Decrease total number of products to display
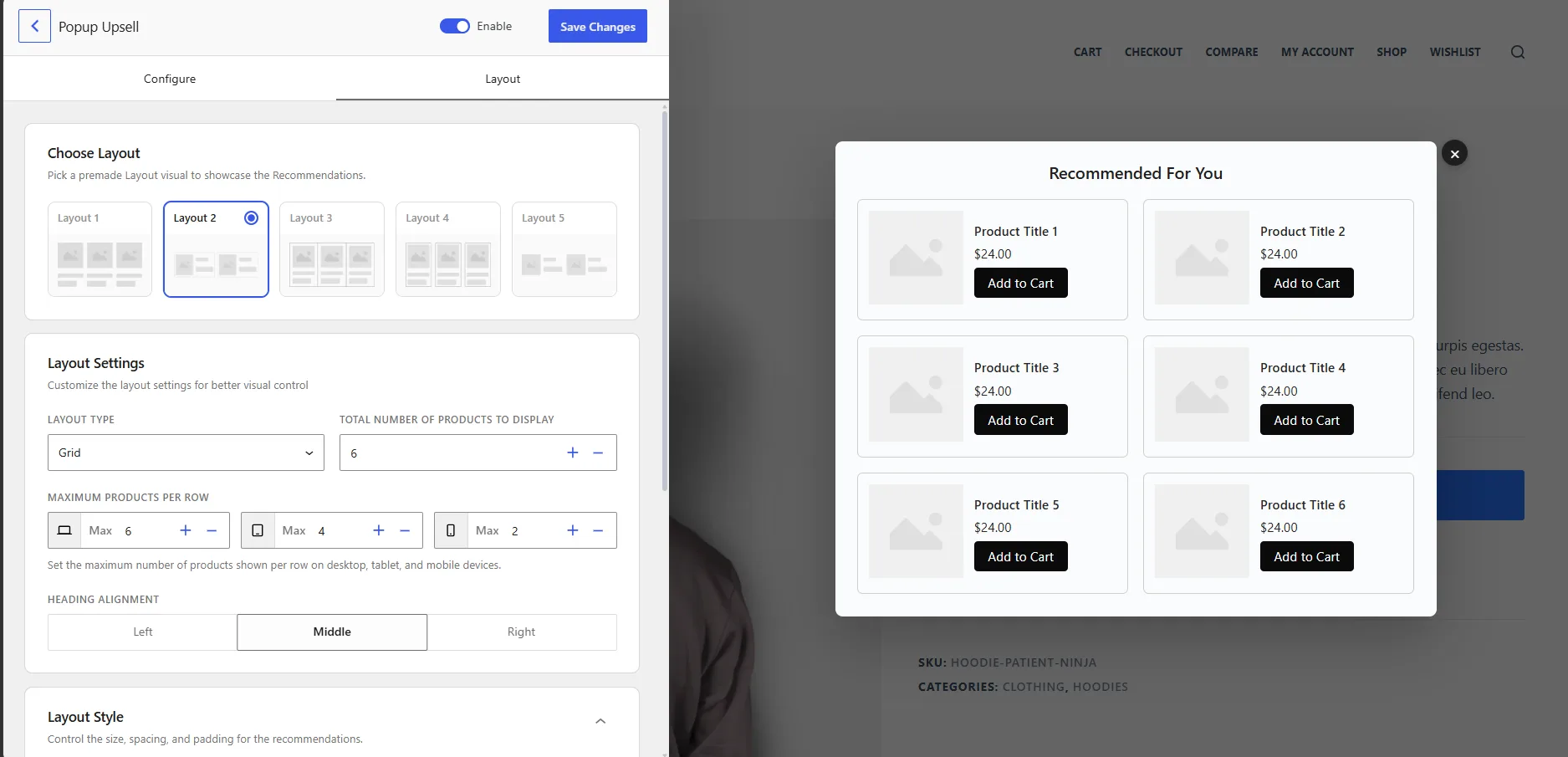This screenshot has width=1568, height=757. click(x=598, y=453)
